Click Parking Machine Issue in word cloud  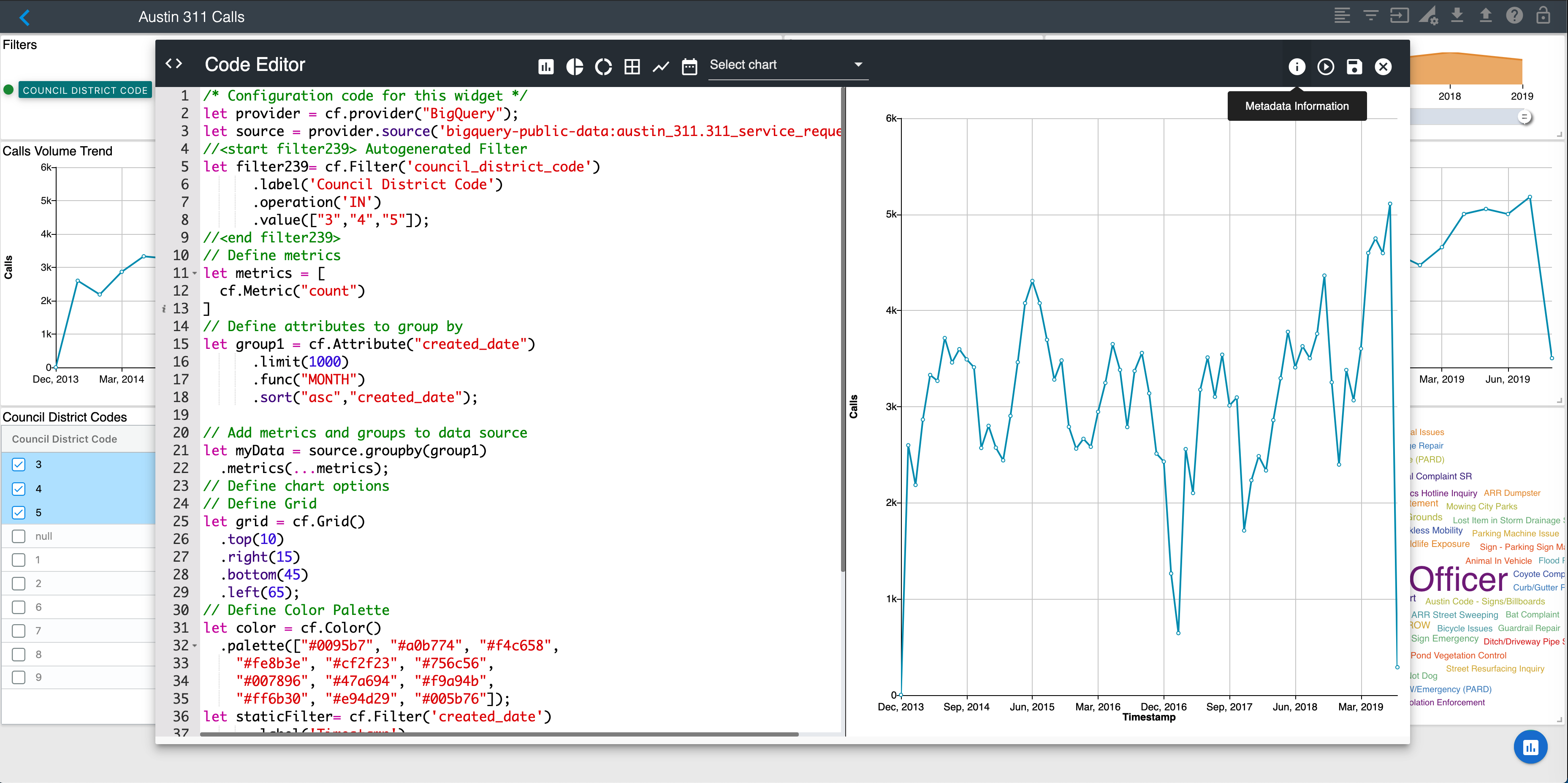[1515, 533]
